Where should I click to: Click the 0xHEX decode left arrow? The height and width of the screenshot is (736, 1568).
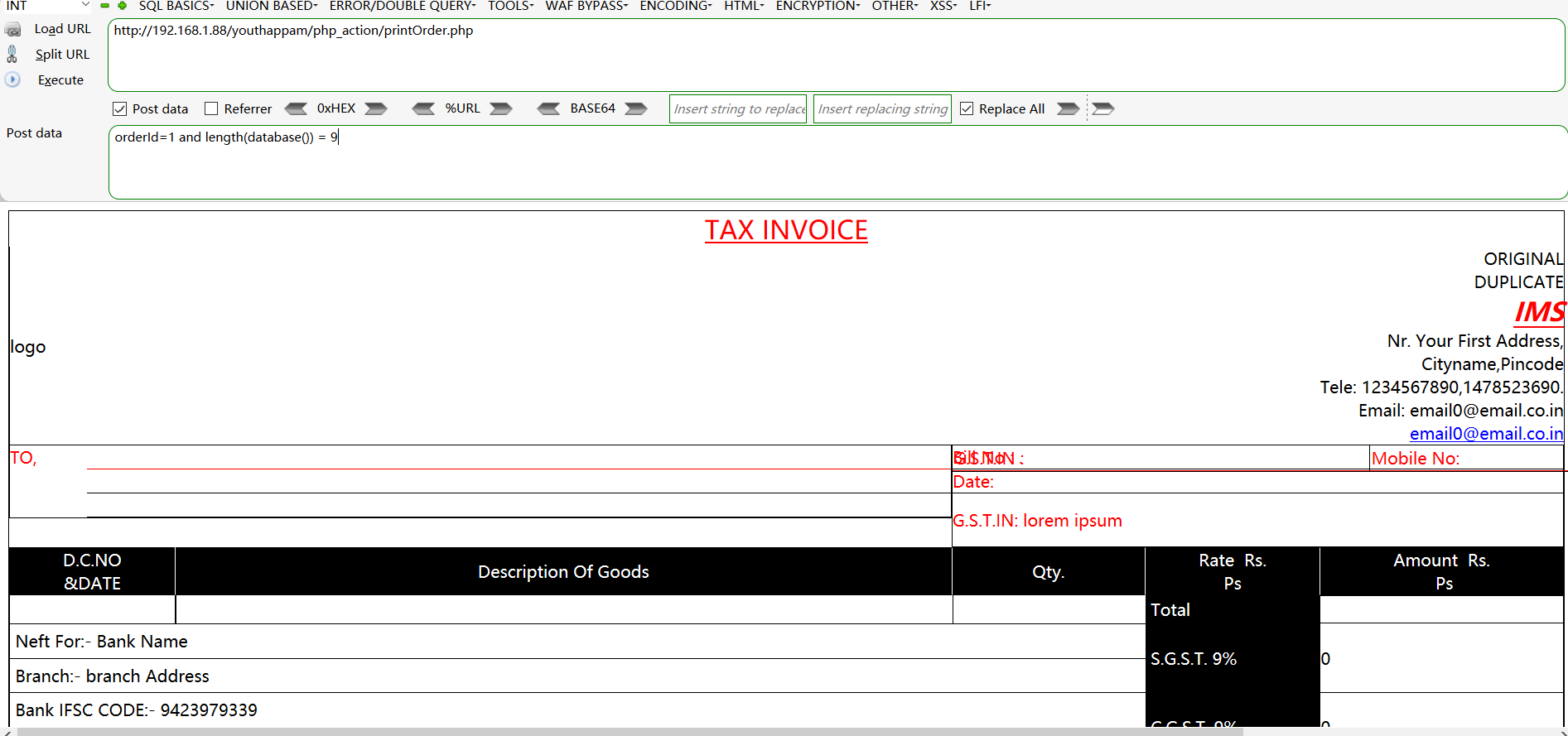click(296, 108)
